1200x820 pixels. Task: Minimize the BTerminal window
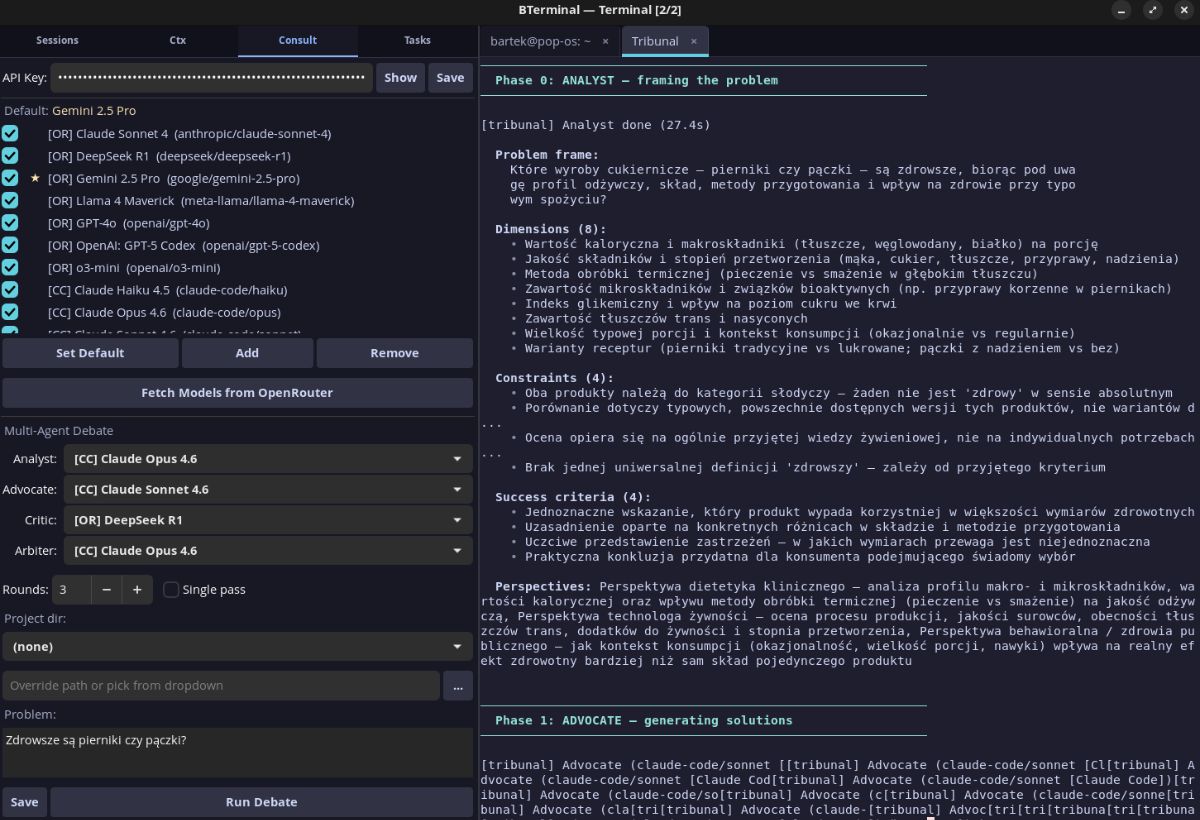[1121, 10]
